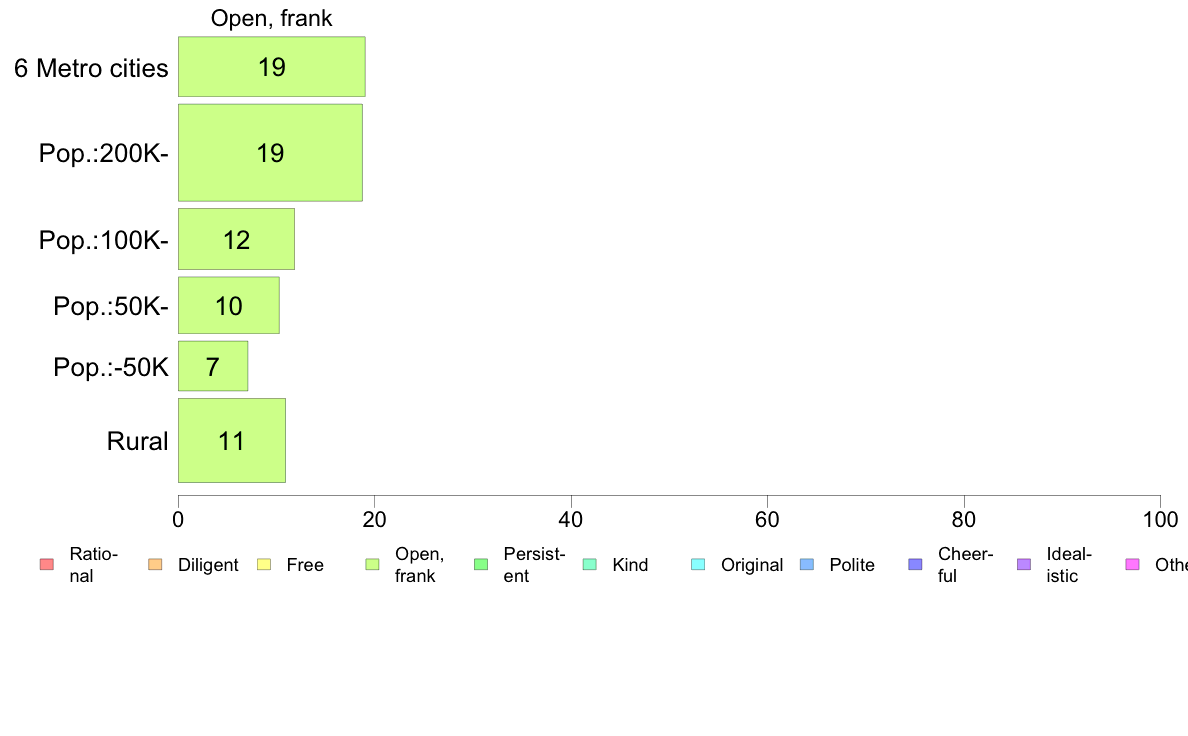Viewport: 1188px width, 736px height.
Task: Select the Diligent orange legend swatch
Action: pyautogui.click(x=155, y=565)
